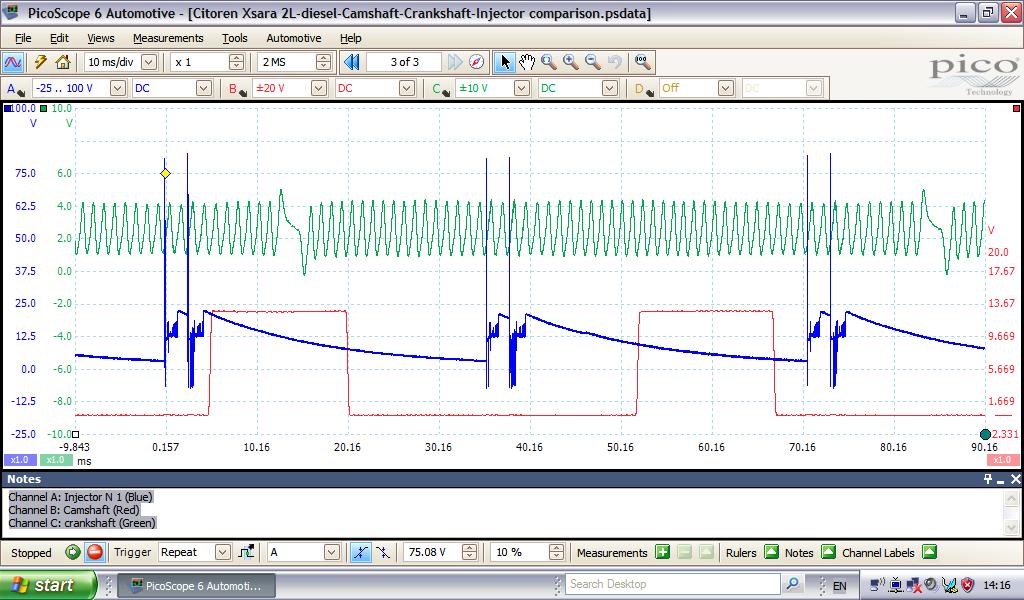Screen dimensions: 1024x600
Task: Open the File menu
Action: [23, 38]
